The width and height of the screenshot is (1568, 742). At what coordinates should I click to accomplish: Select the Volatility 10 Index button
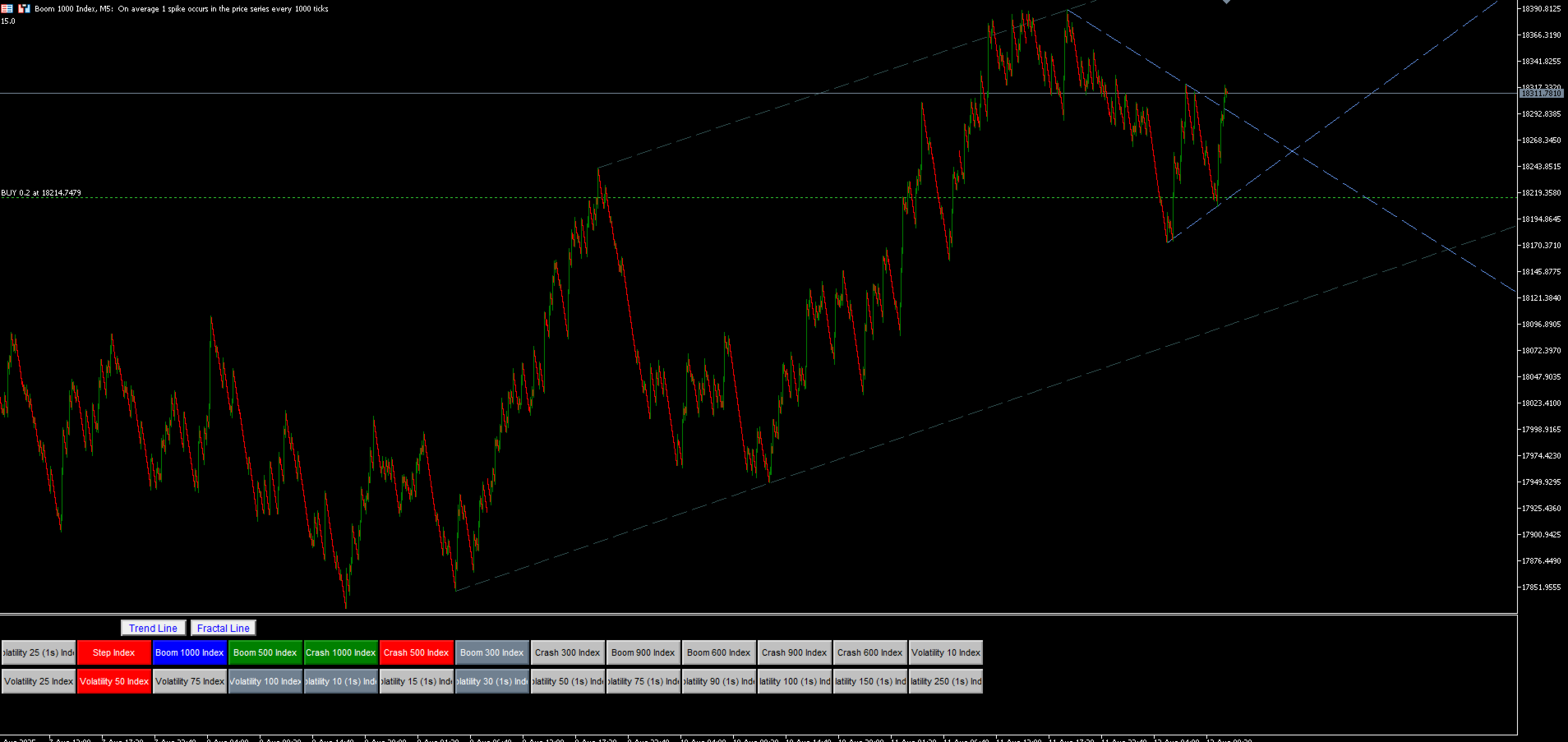tap(946, 652)
